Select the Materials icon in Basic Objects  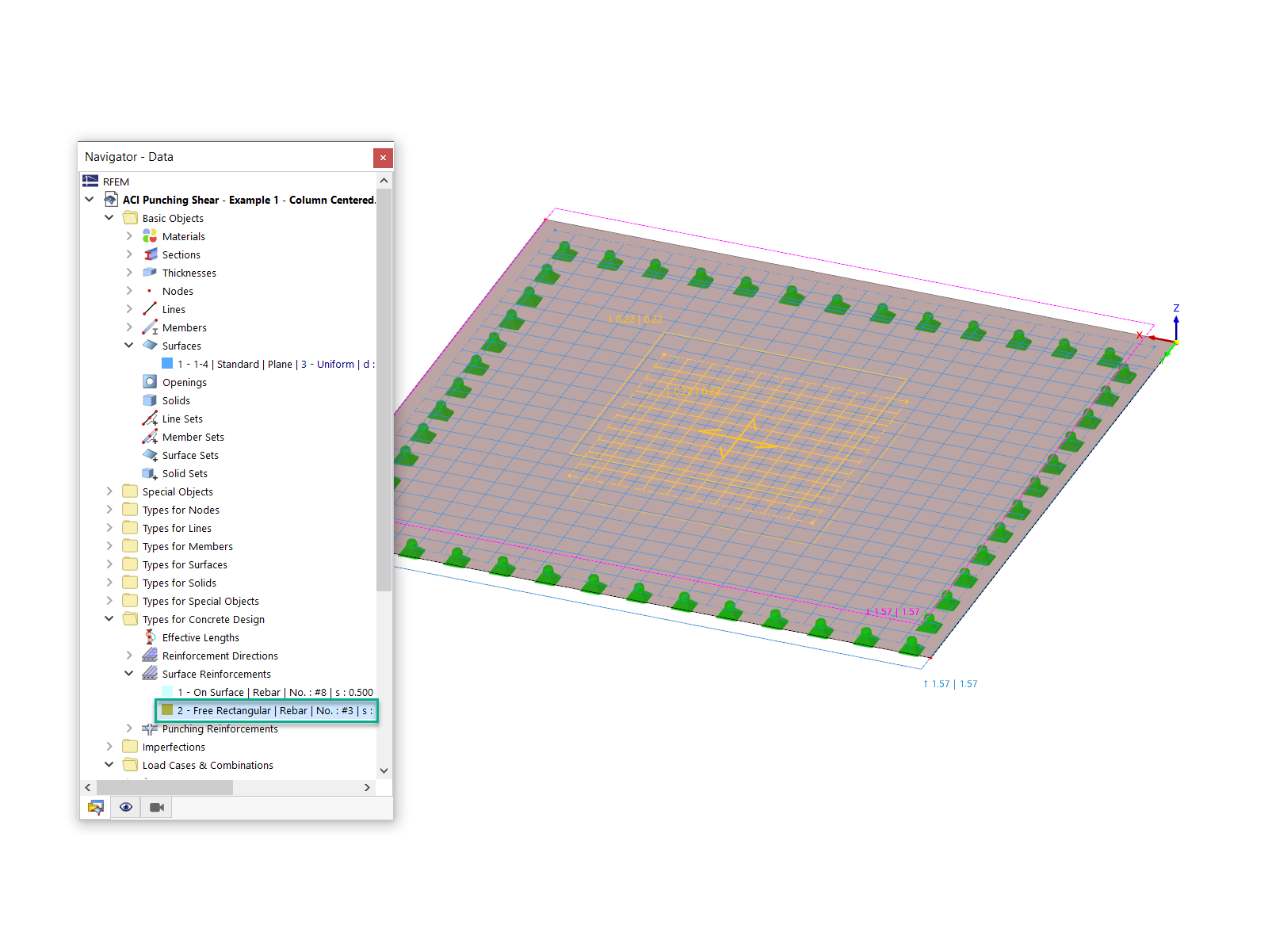(x=149, y=235)
